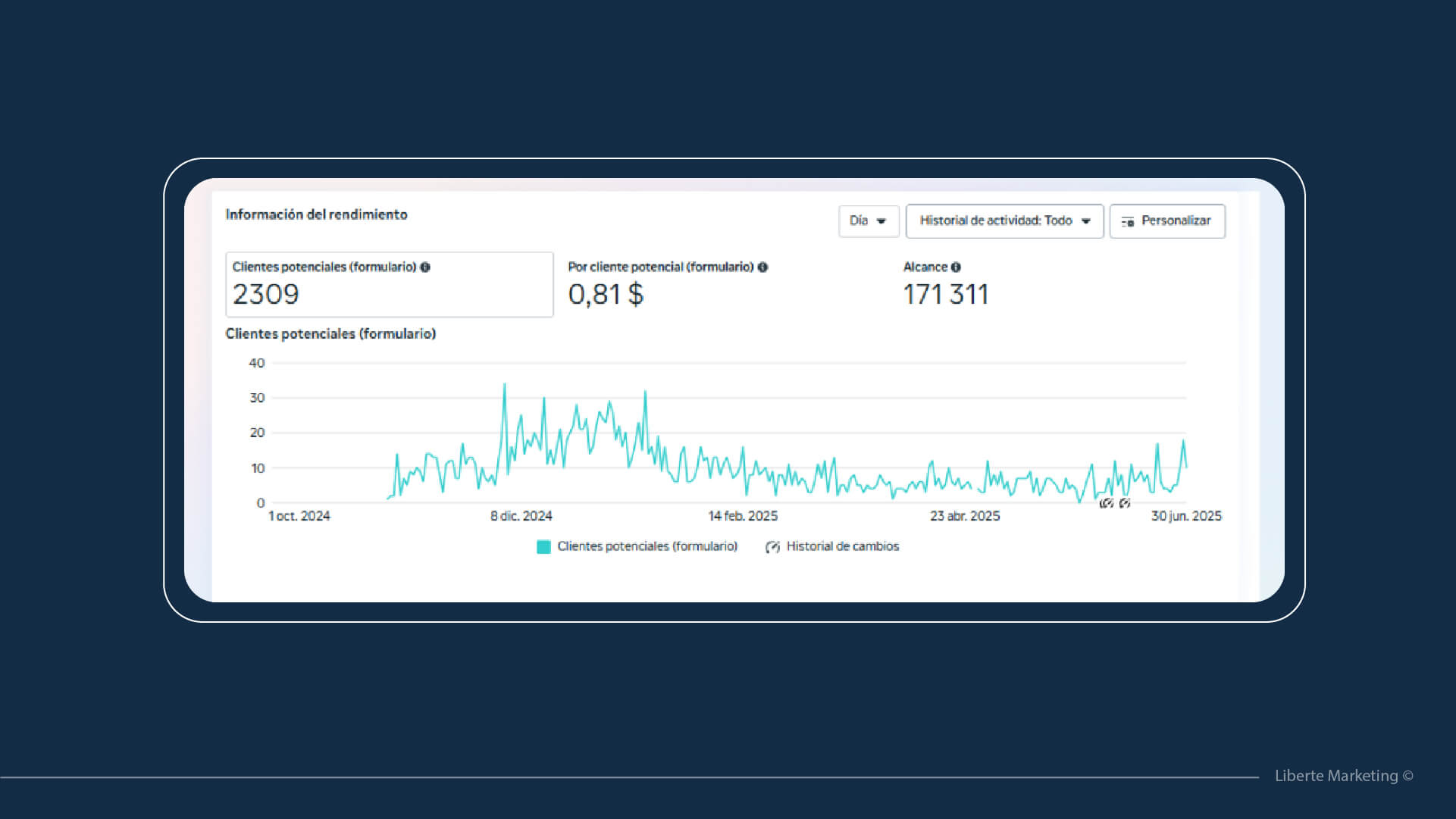Click teal Clientes potenciales legend swatch

[543, 547]
